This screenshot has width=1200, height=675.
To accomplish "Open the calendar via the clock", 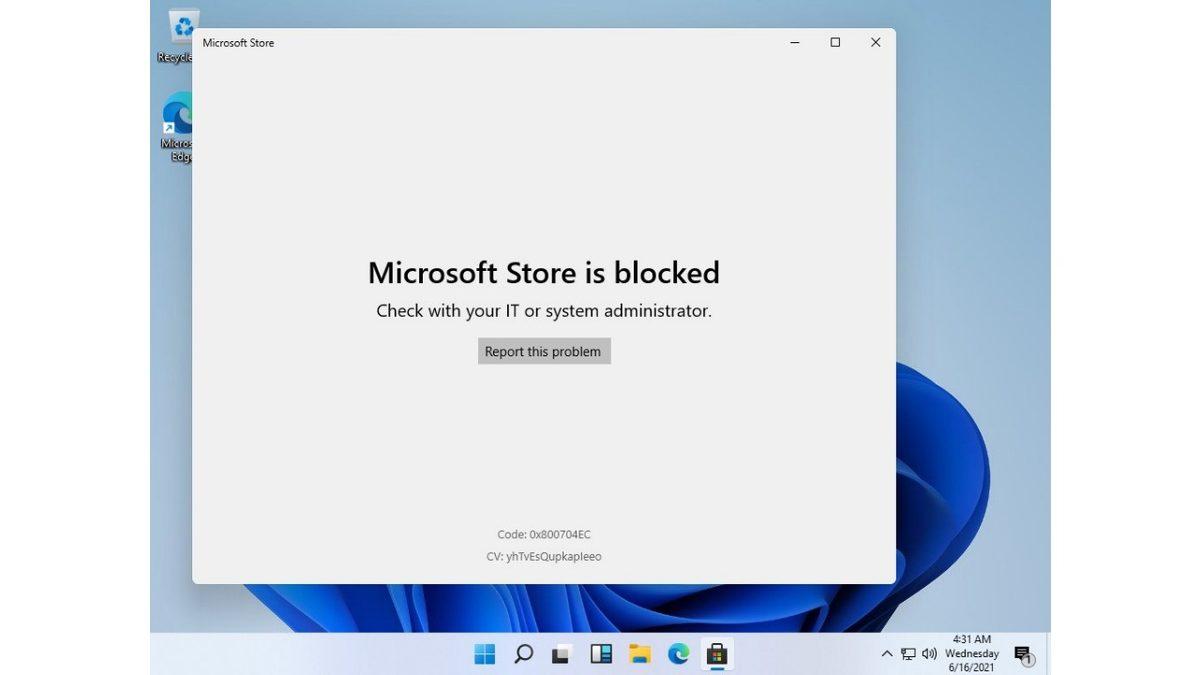I will 971,653.
